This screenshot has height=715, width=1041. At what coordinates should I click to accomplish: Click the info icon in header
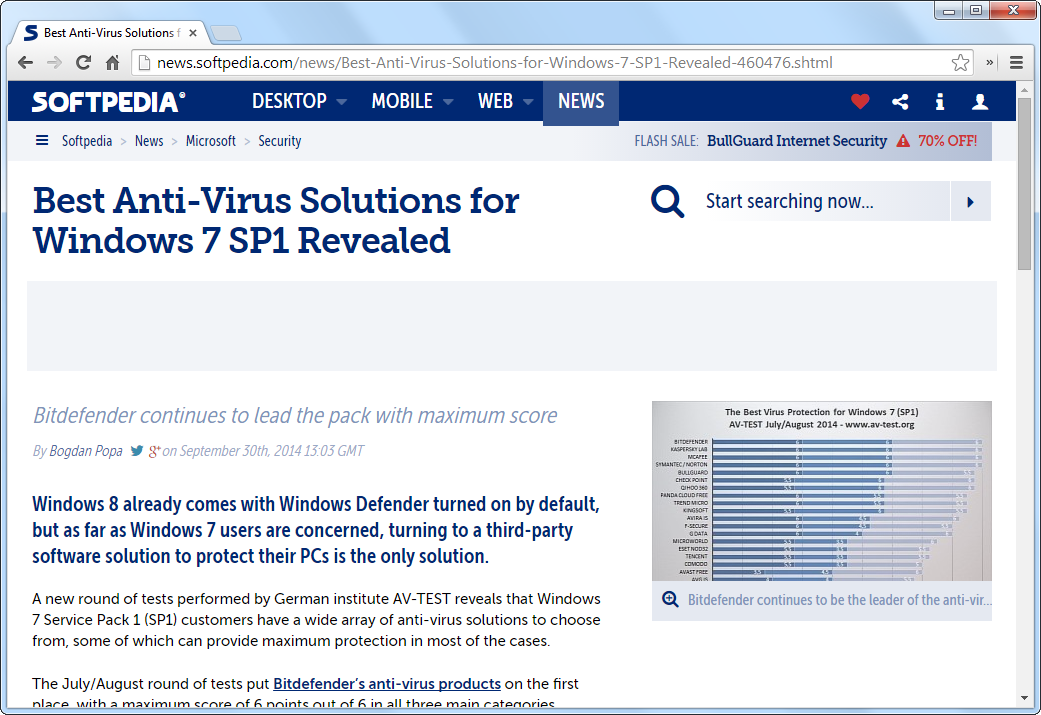(940, 102)
